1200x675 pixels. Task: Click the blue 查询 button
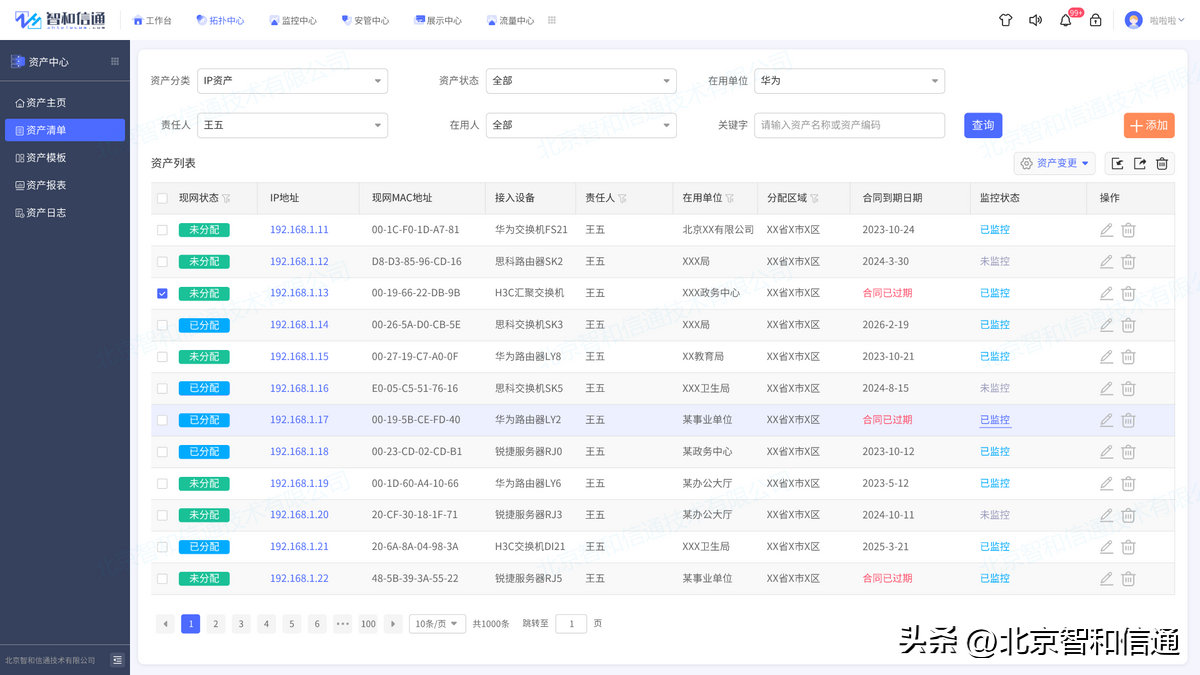coord(983,125)
